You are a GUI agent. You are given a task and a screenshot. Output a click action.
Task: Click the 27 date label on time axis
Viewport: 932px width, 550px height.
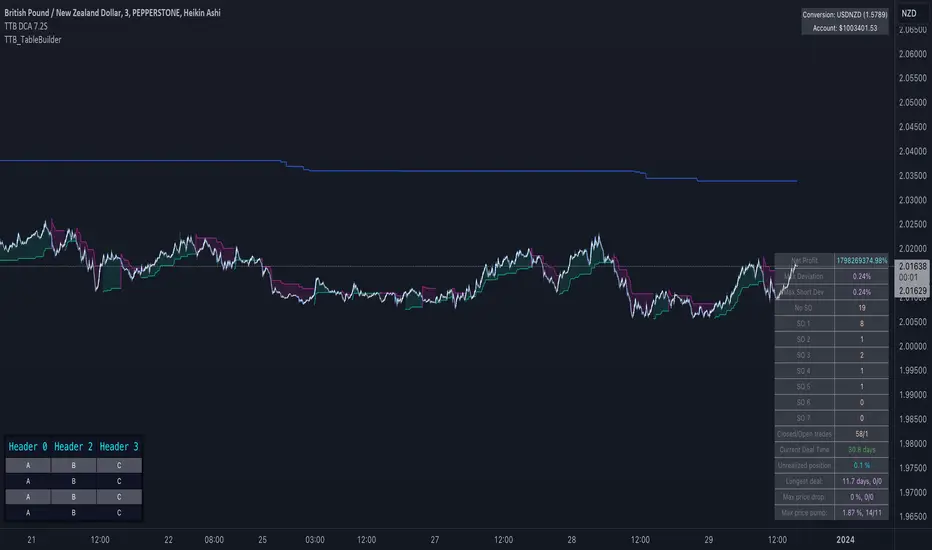[x=434, y=540]
